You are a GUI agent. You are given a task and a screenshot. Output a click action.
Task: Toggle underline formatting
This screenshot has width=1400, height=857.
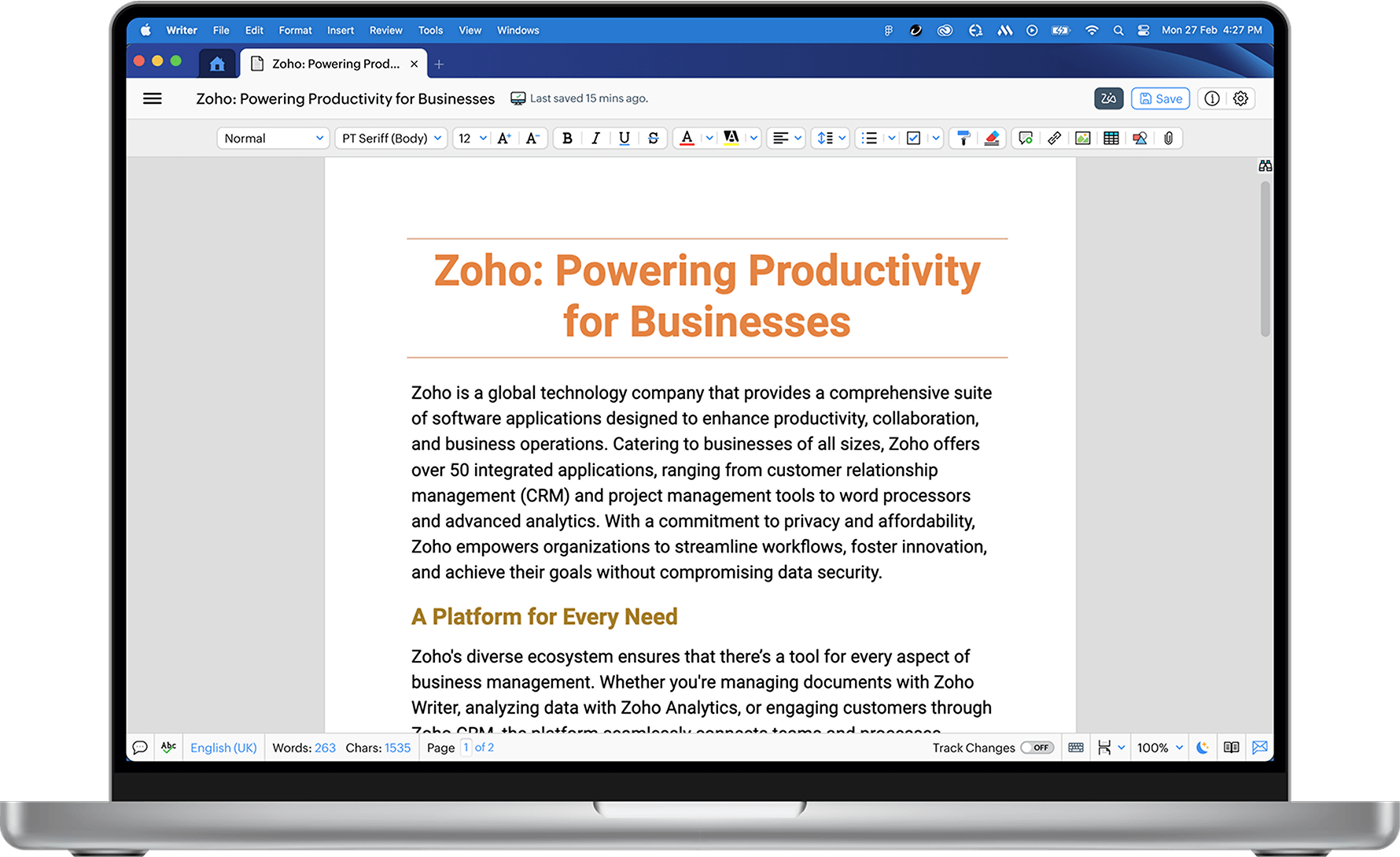pyautogui.click(x=624, y=139)
